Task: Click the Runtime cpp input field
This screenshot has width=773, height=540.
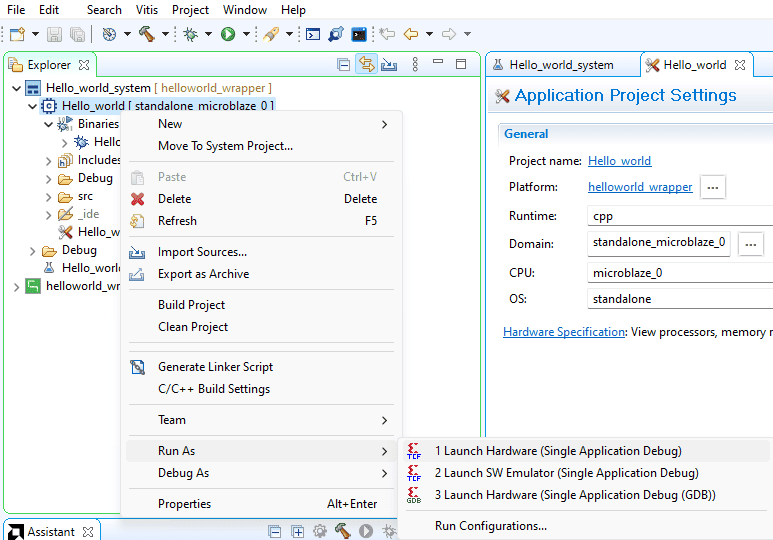Action: [680, 215]
